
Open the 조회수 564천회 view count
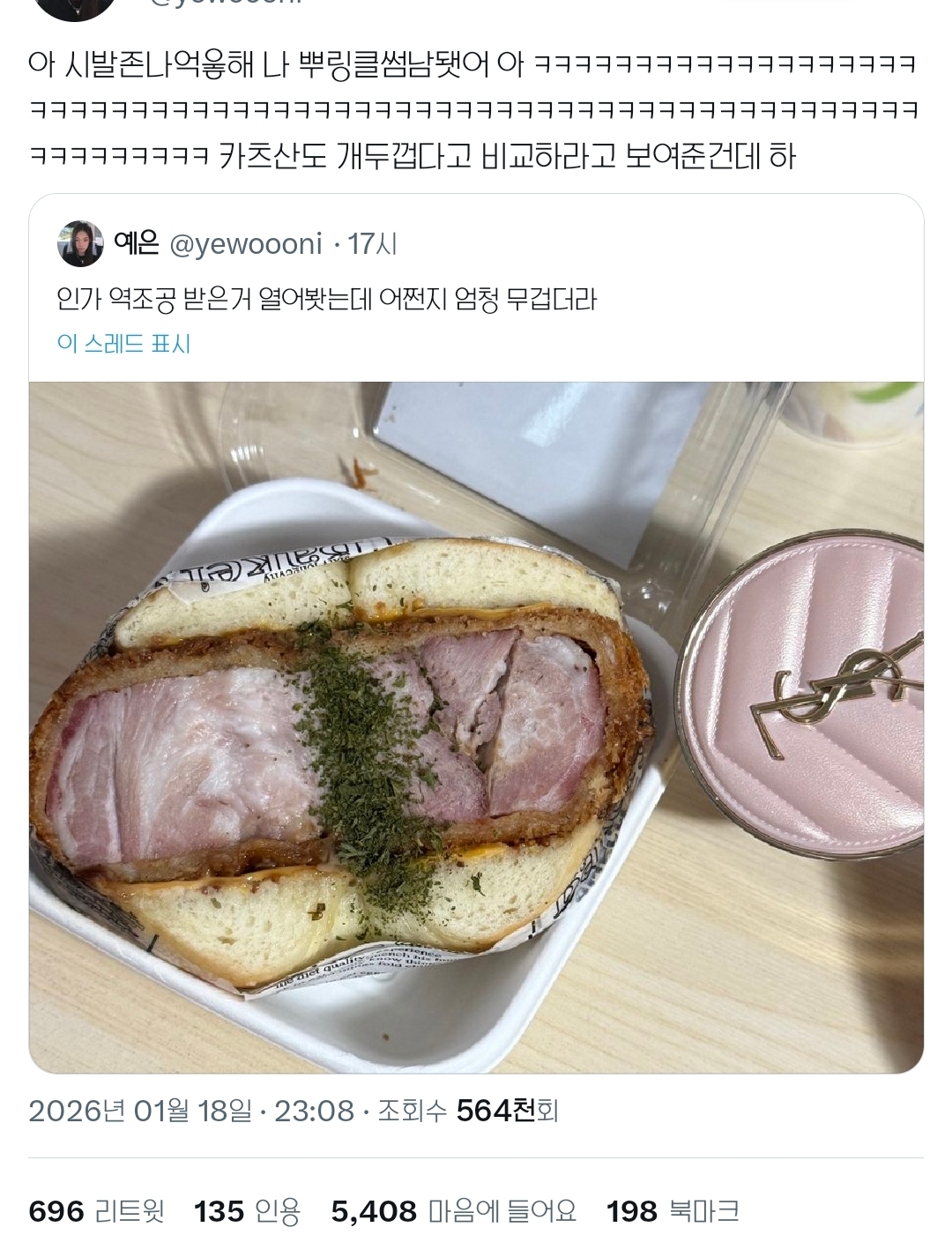tap(468, 1111)
